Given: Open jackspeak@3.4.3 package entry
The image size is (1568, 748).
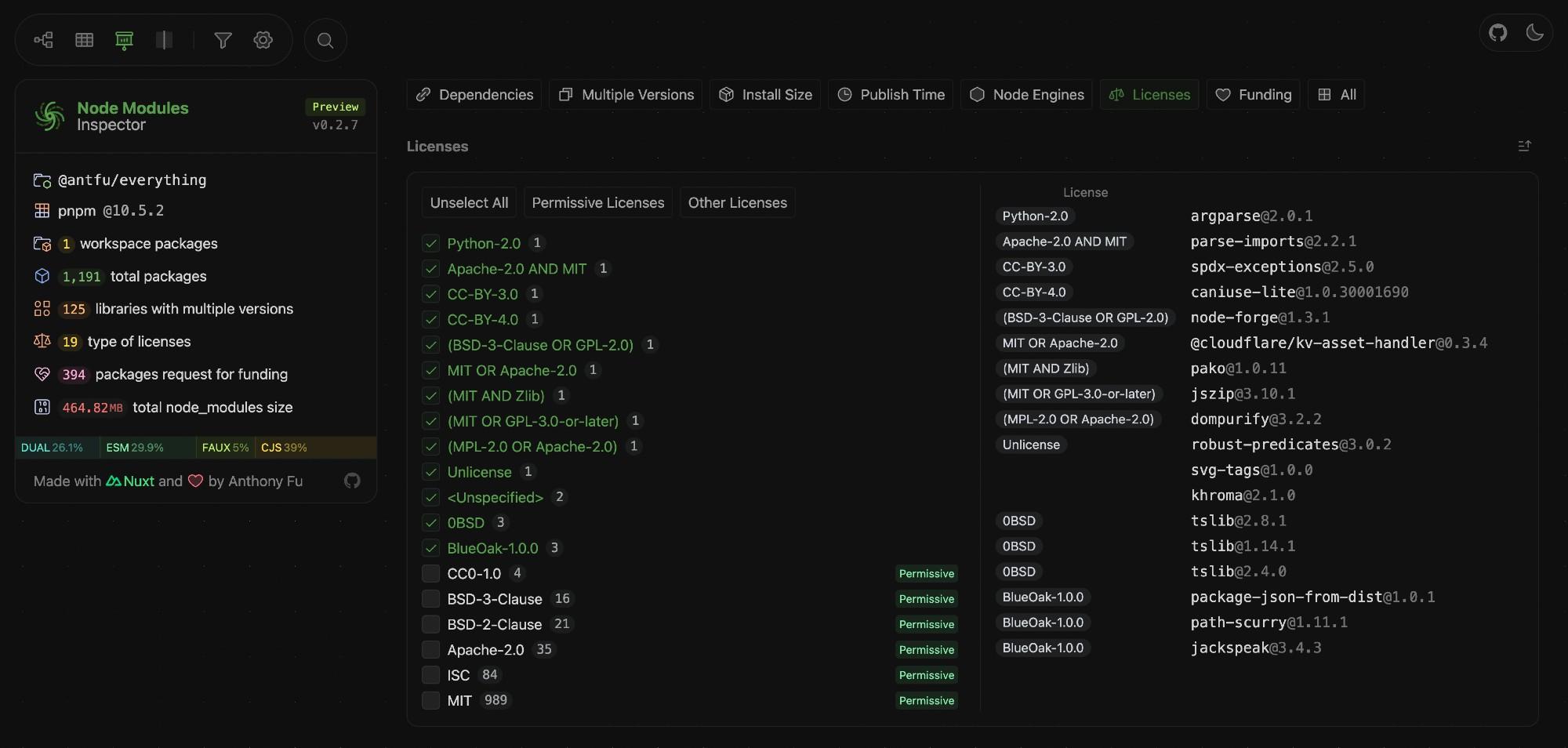Looking at the screenshot, I should tap(1256, 648).
